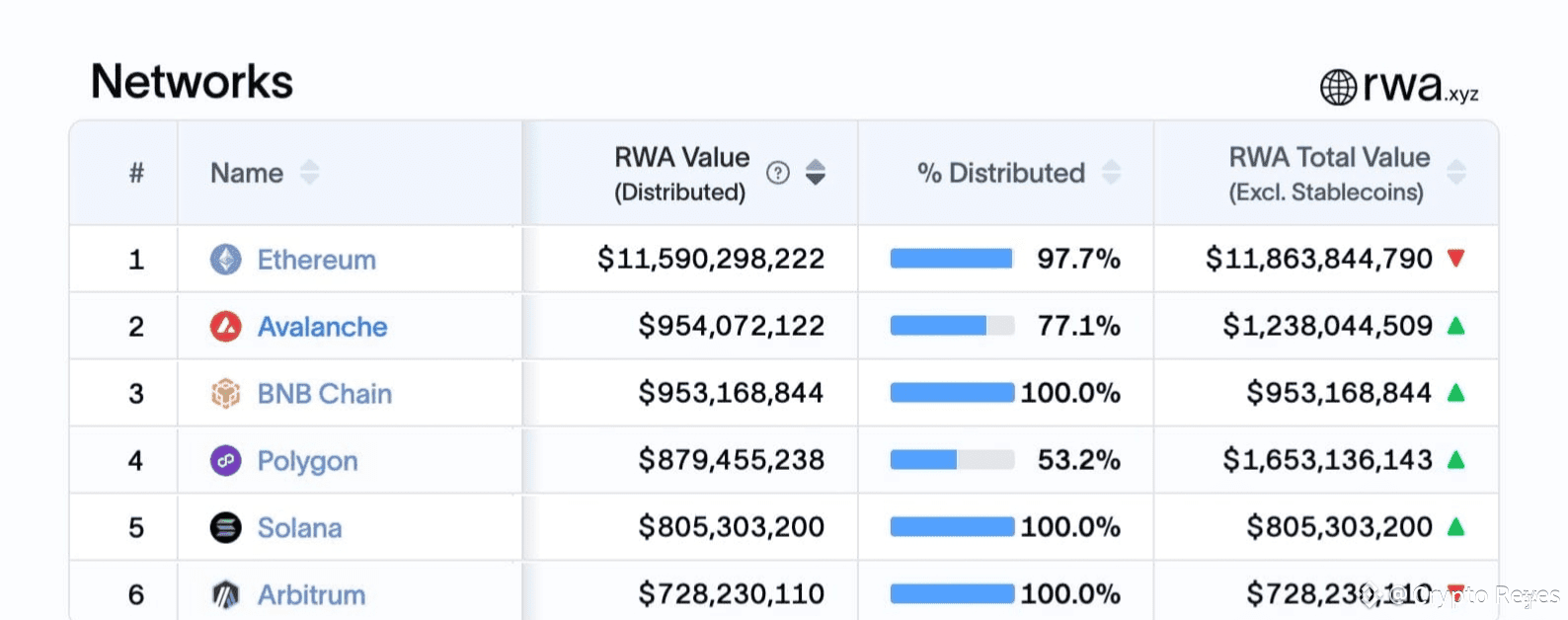Click the Arbitrum logo icon
The image size is (1568, 620).
(x=226, y=594)
